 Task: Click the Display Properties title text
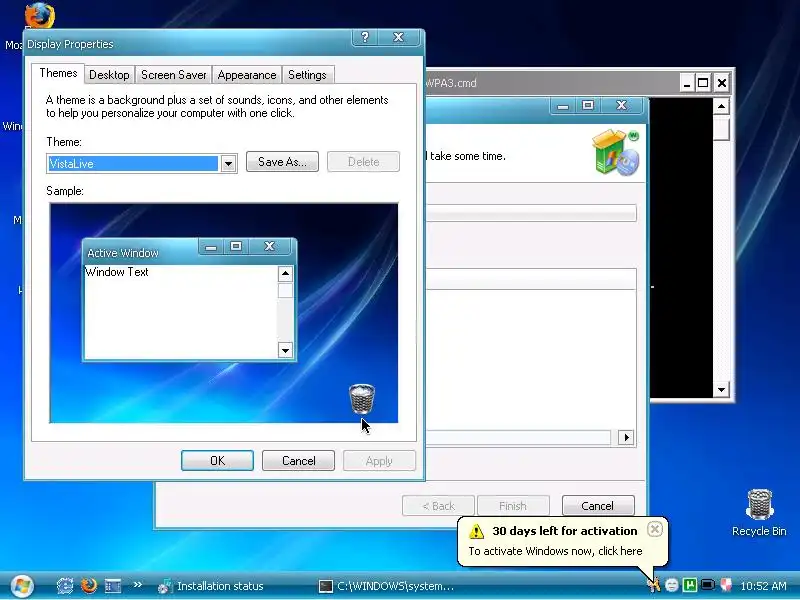tap(70, 44)
